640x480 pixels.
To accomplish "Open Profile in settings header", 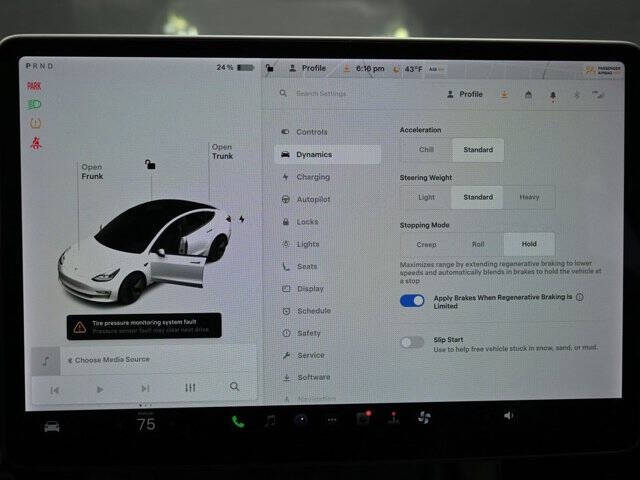I will 465,94.
